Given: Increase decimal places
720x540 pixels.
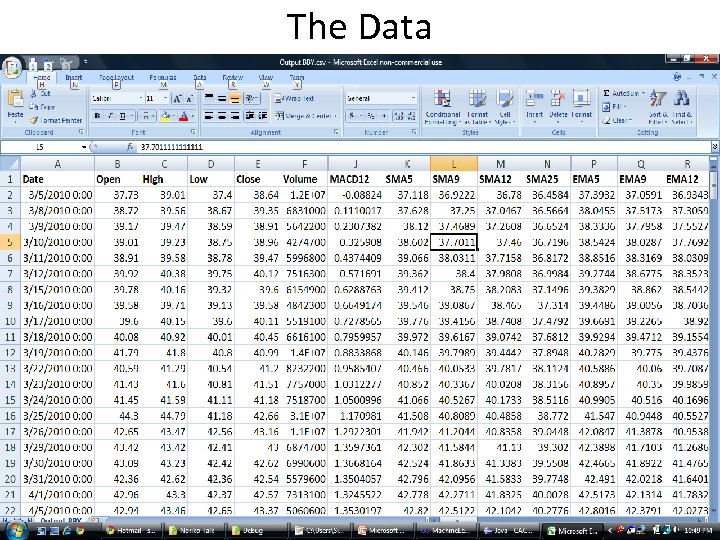Looking at the screenshot, I should point(399,116).
